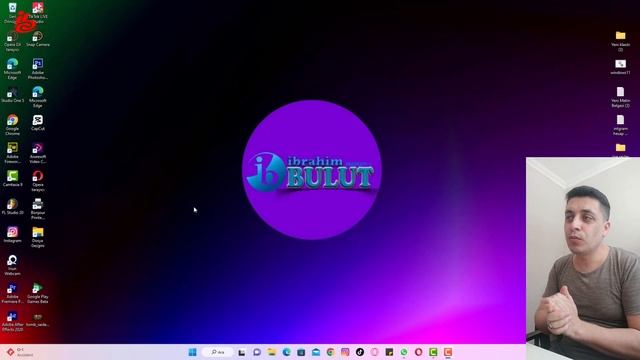This screenshot has width=640, height=360.
Task: Open orange Camtasia recorder on taskbar
Action: pos(448,352)
